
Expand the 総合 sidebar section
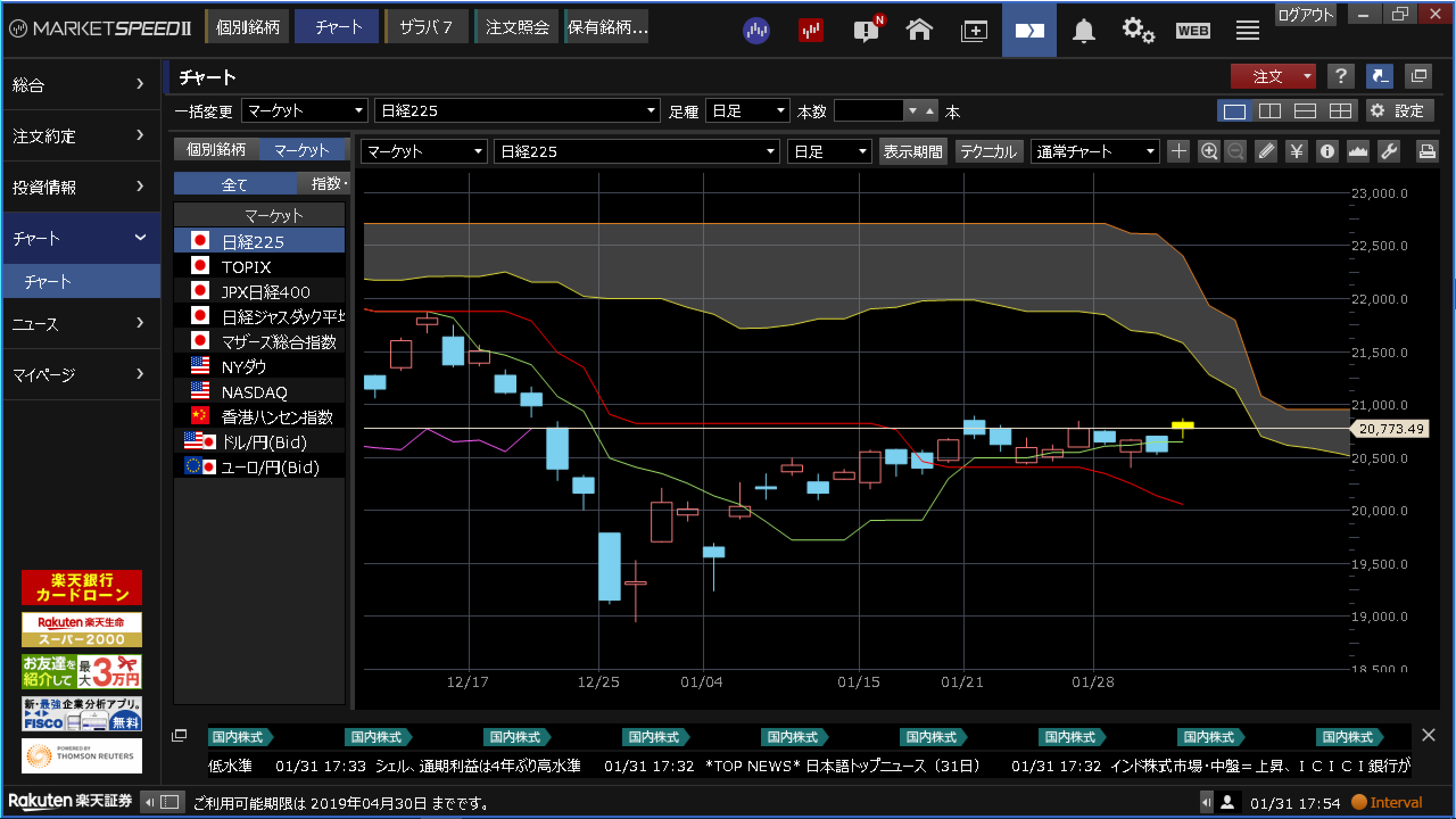(x=81, y=84)
